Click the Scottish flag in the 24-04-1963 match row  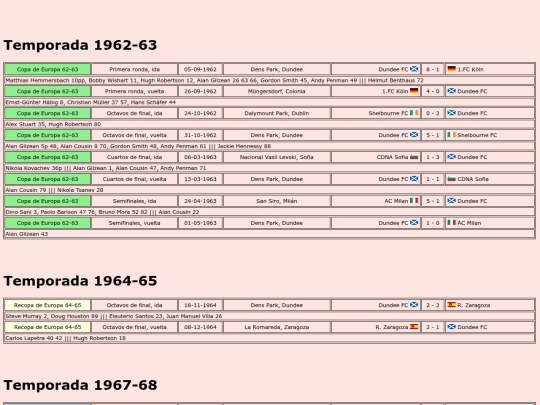pos(451,201)
